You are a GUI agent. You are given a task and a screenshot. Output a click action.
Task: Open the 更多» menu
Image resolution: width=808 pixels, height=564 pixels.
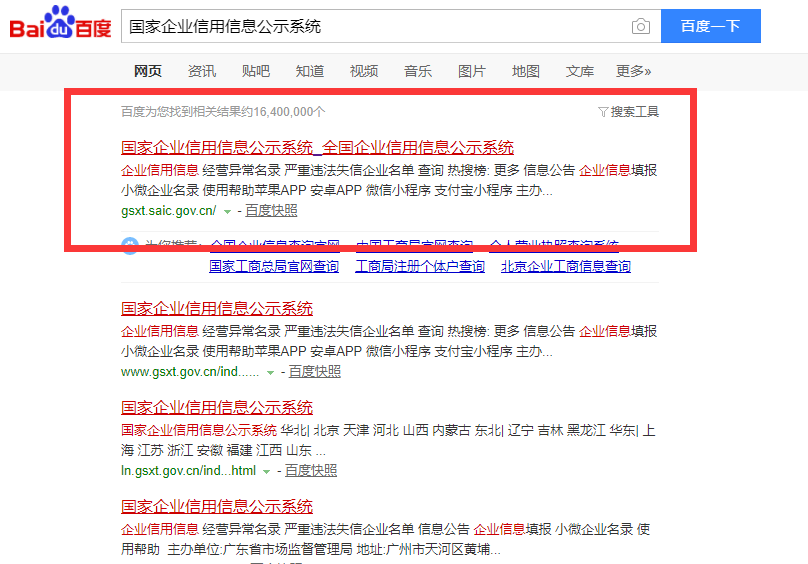(633, 71)
